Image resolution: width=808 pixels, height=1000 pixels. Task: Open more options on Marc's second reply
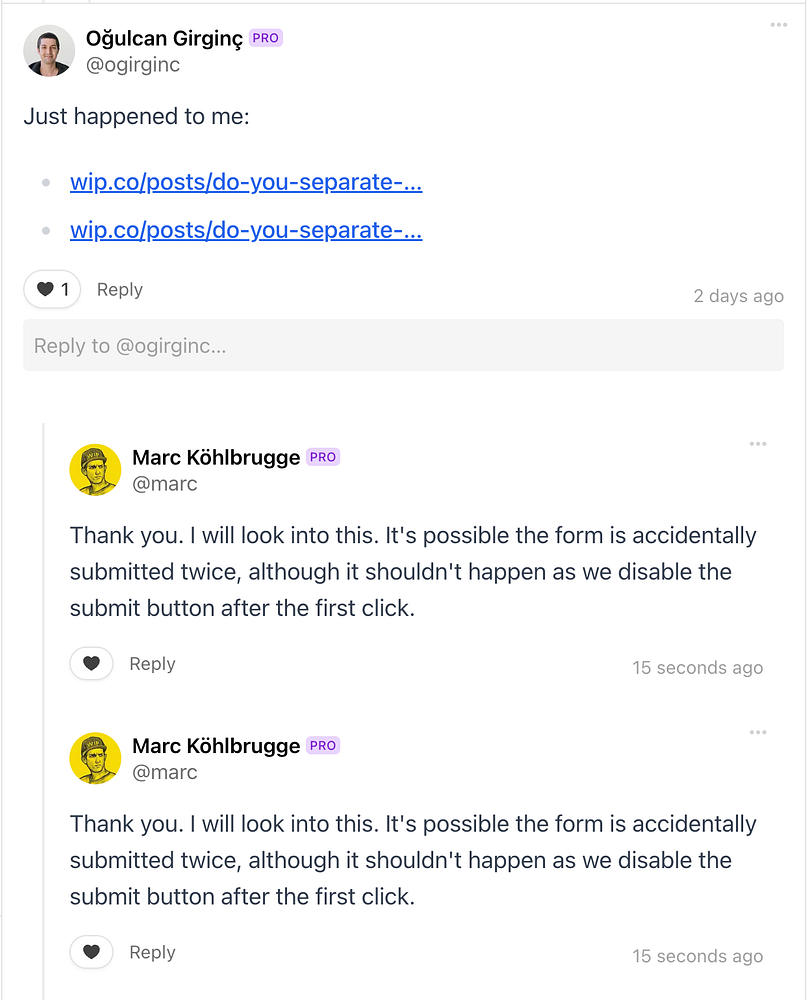tap(758, 733)
